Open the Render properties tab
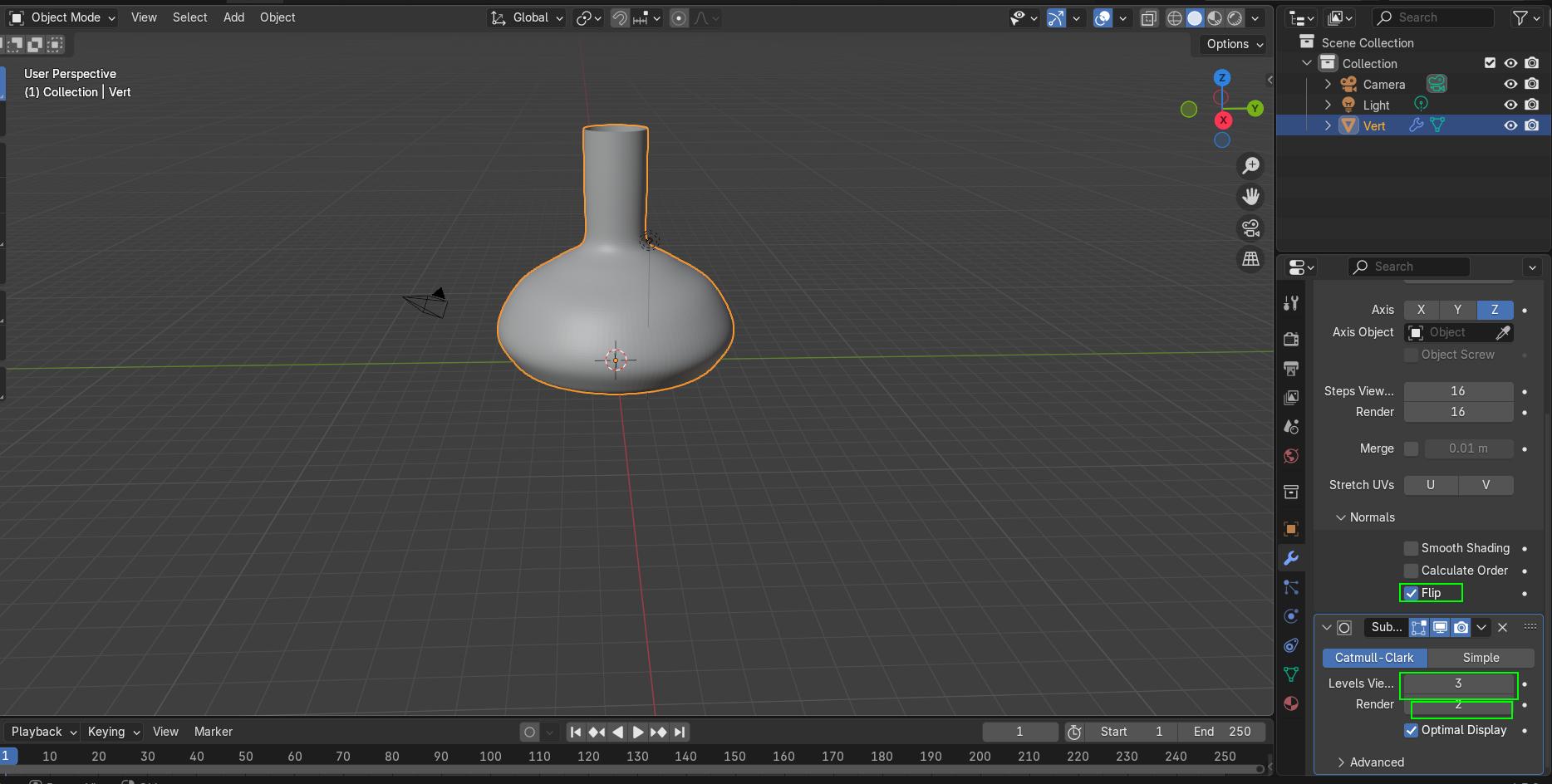 coord(1290,339)
